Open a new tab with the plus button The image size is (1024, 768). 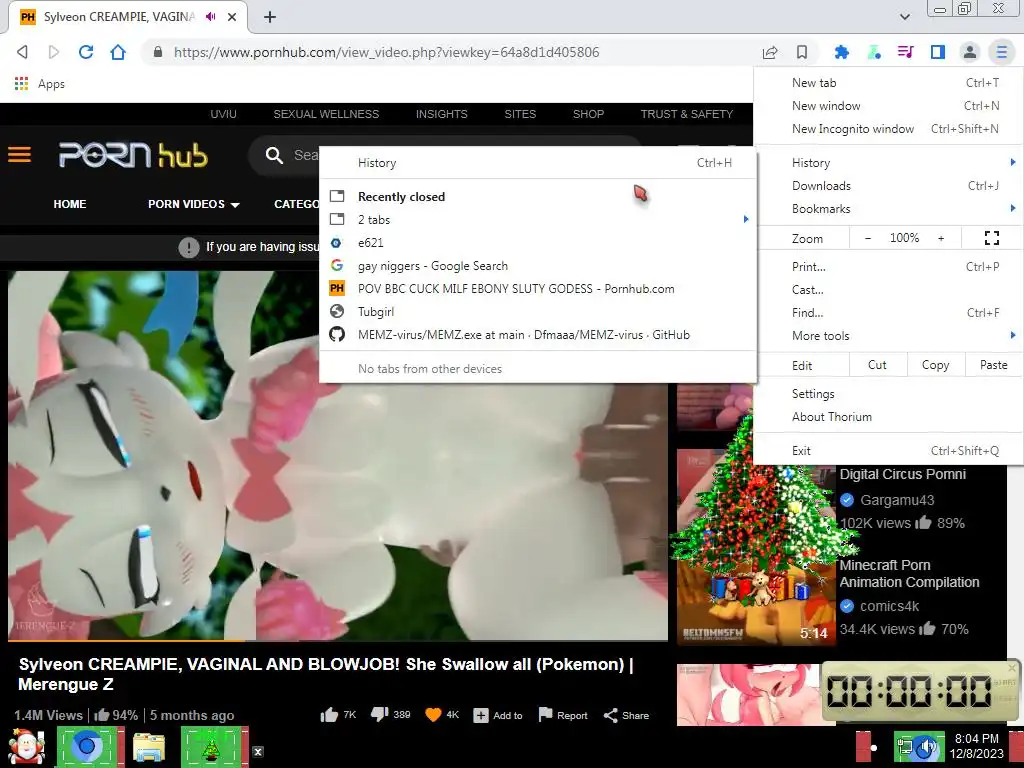click(x=270, y=17)
